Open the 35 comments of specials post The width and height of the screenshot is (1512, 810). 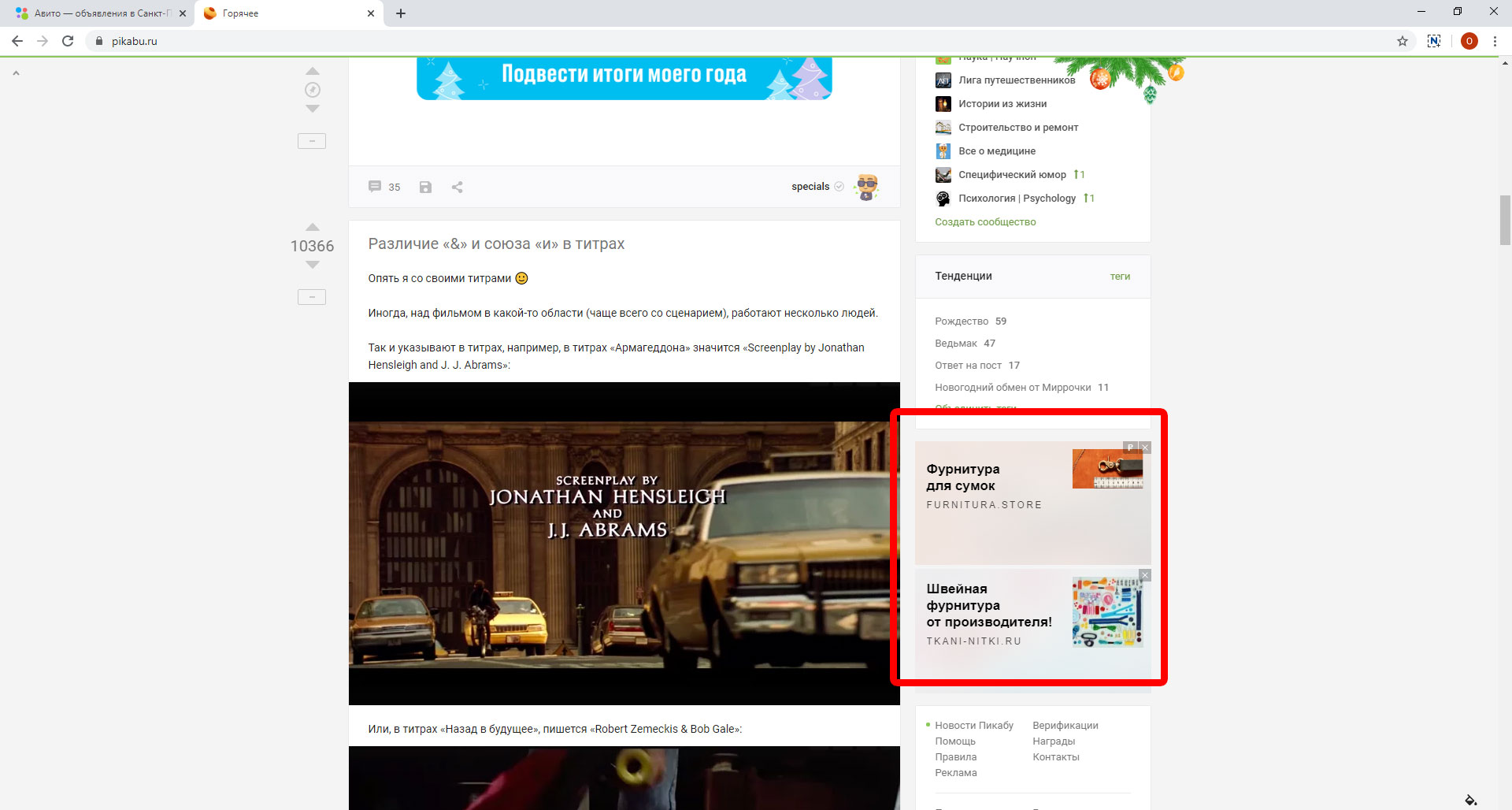click(384, 187)
